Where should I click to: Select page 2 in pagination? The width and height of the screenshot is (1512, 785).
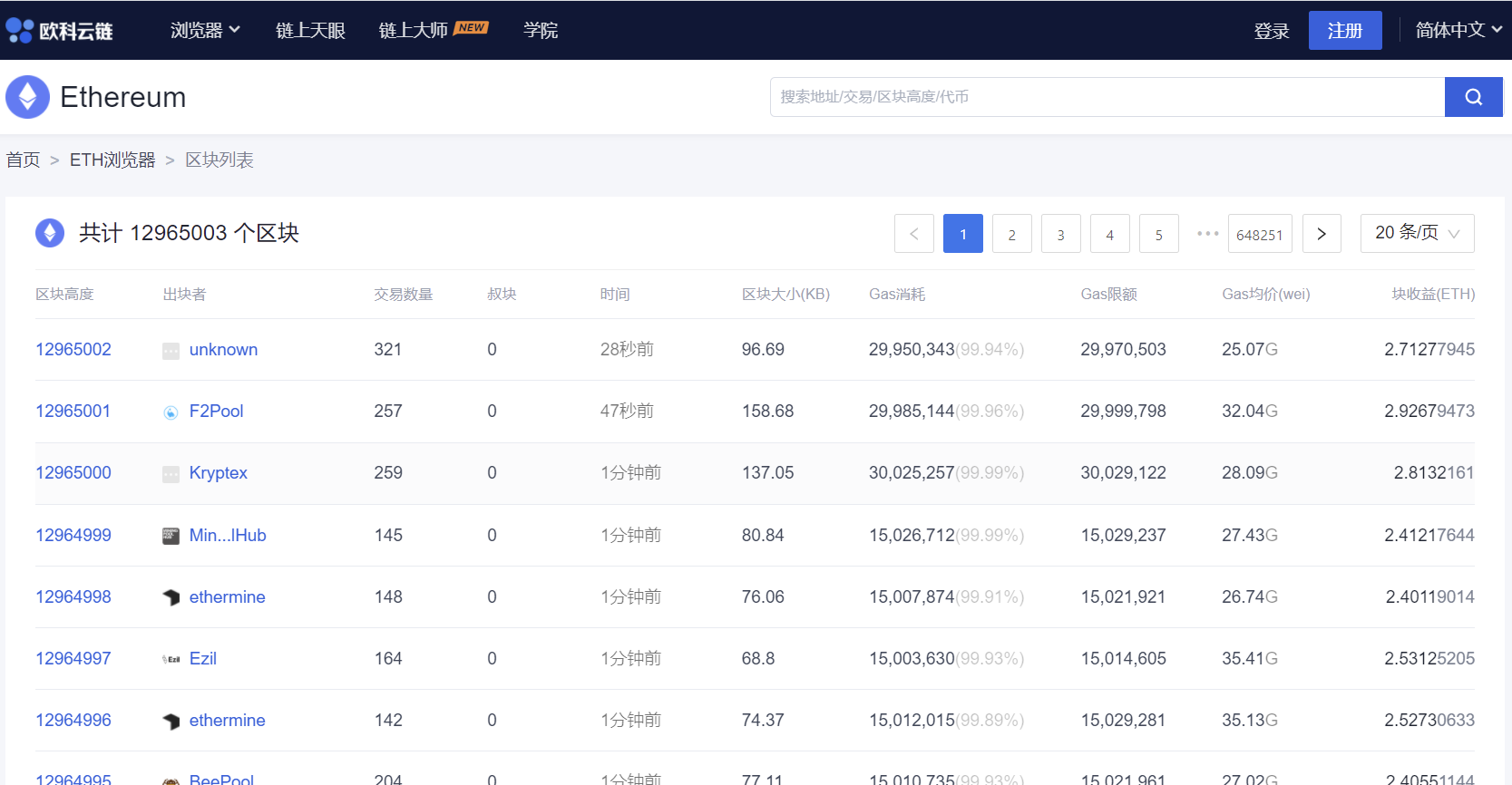(1012, 234)
